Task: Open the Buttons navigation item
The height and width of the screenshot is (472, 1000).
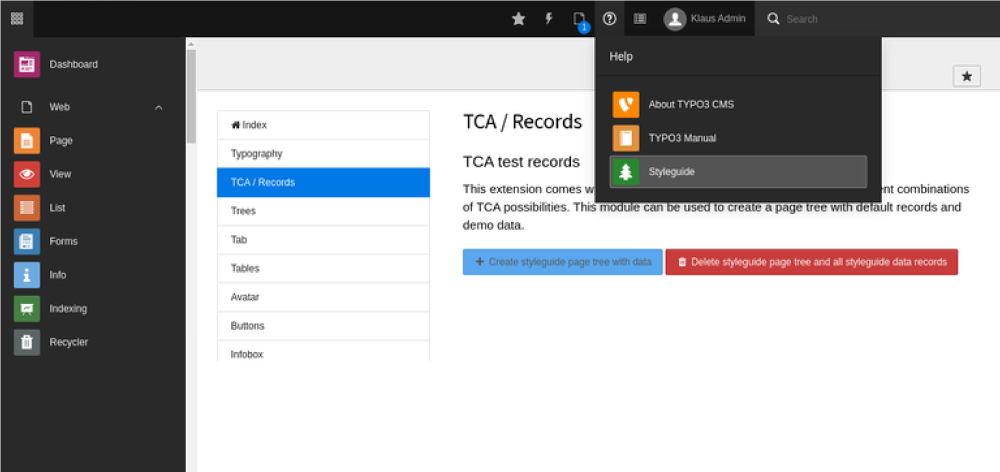Action: pyautogui.click(x=323, y=326)
